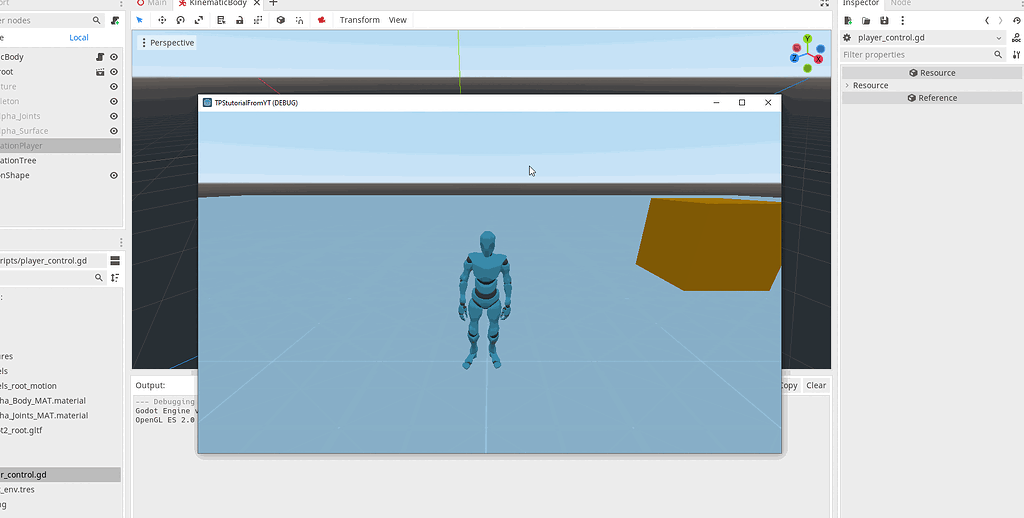Click the FileSystem search magnifier icon
Screen dimensions: 1024x518
click(x=99, y=278)
